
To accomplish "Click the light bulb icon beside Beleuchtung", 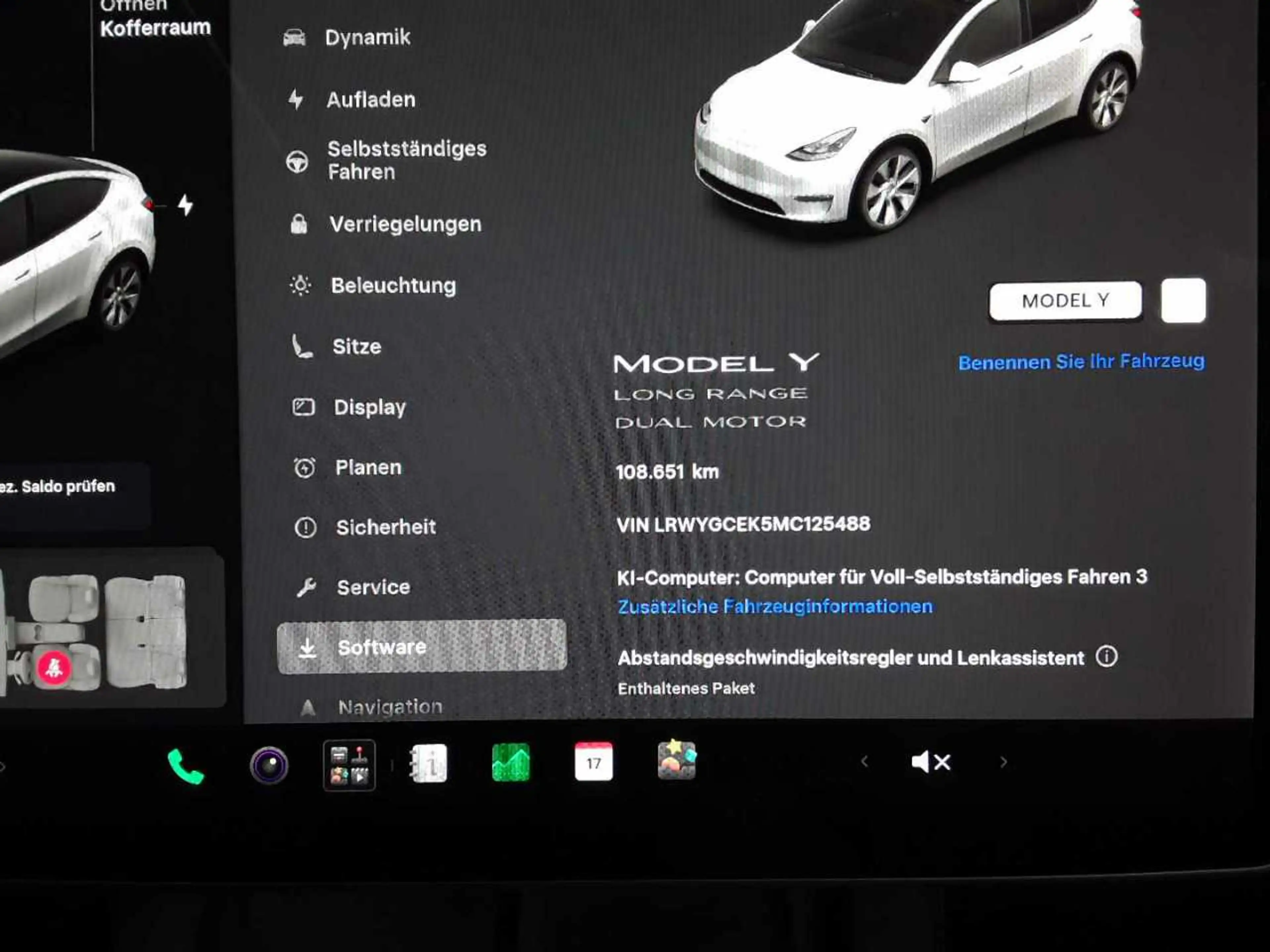I will tap(300, 285).
